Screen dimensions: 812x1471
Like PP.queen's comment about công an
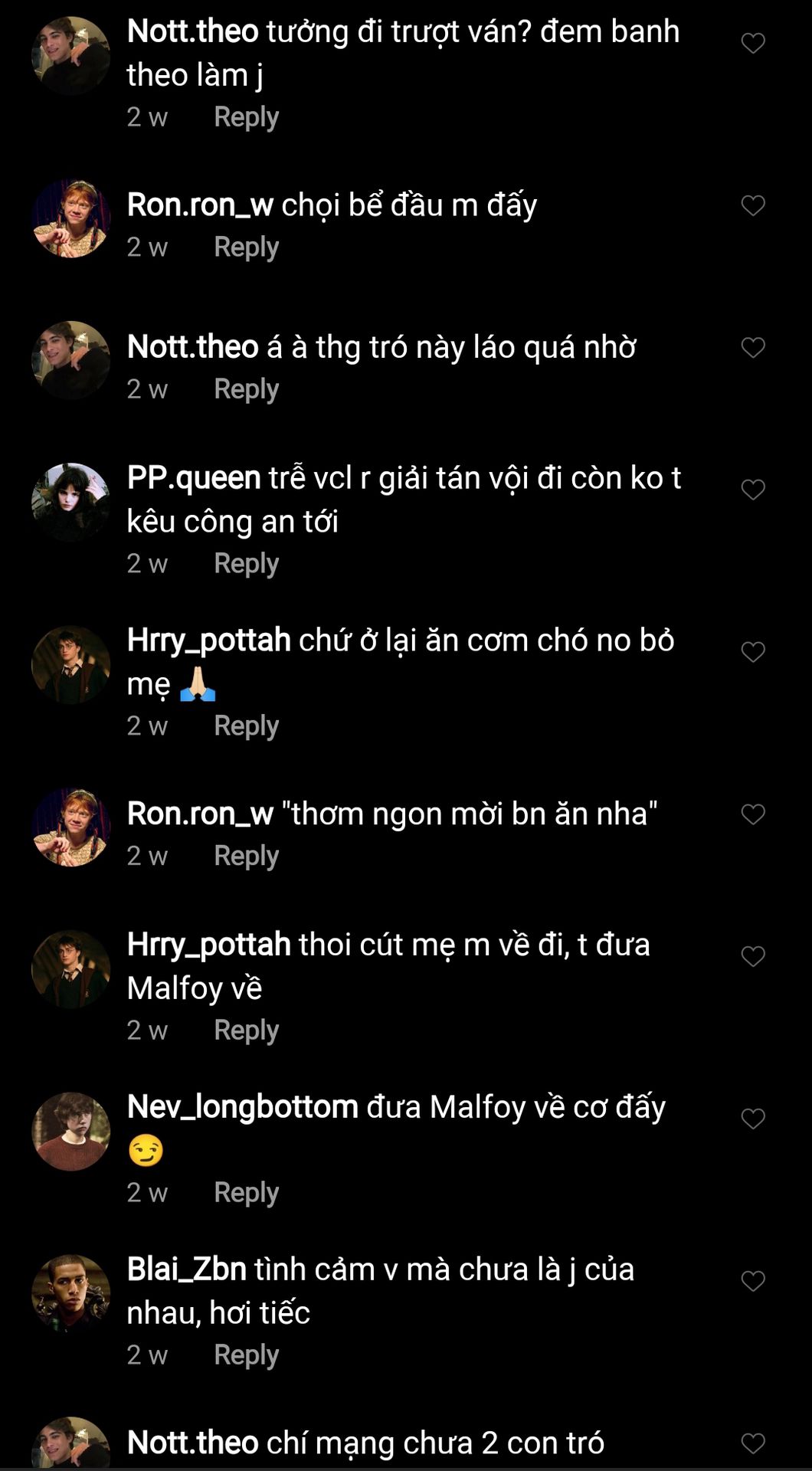click(753, 490)
